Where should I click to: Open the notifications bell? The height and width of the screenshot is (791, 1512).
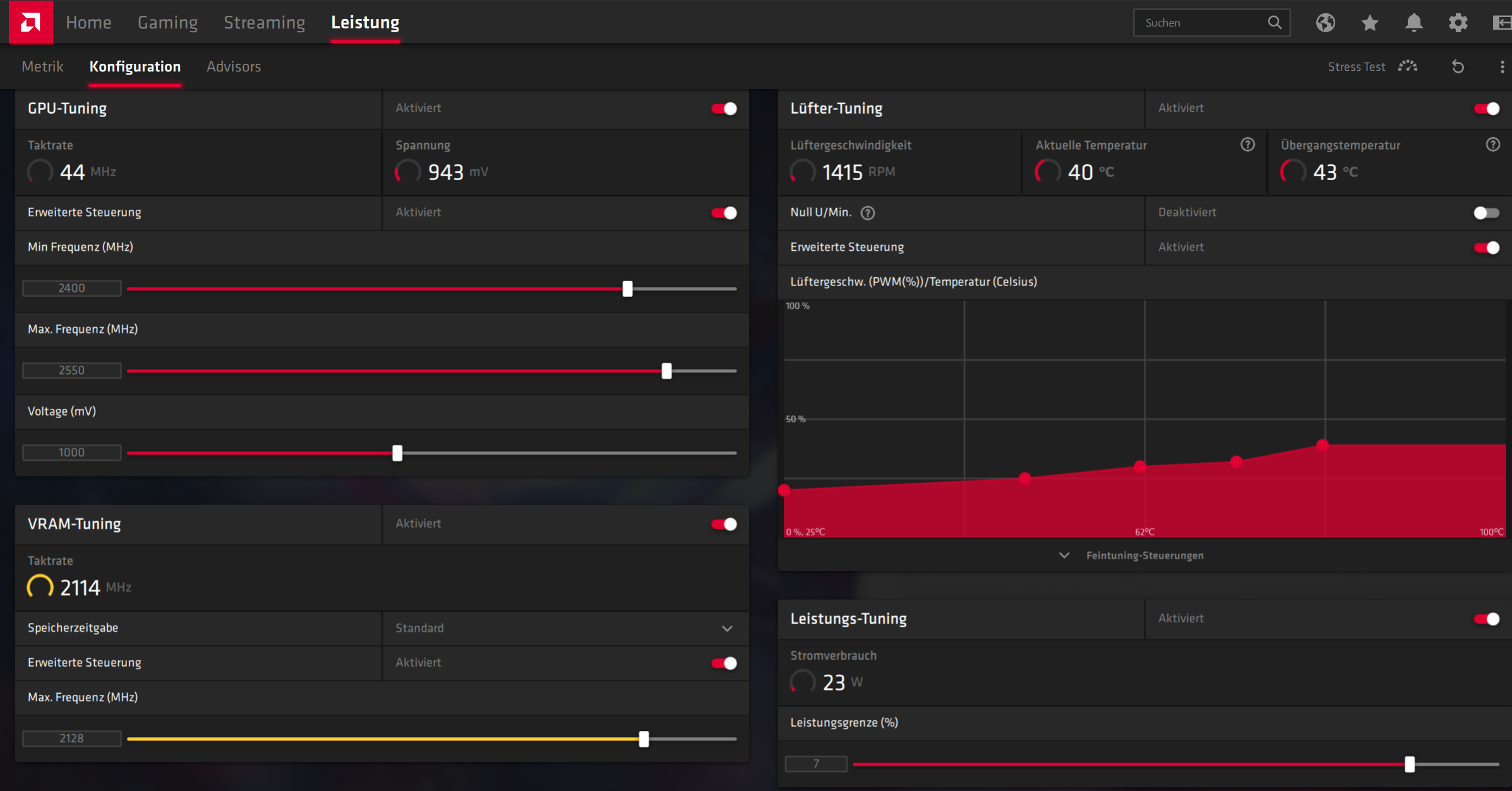point(1413,23)
